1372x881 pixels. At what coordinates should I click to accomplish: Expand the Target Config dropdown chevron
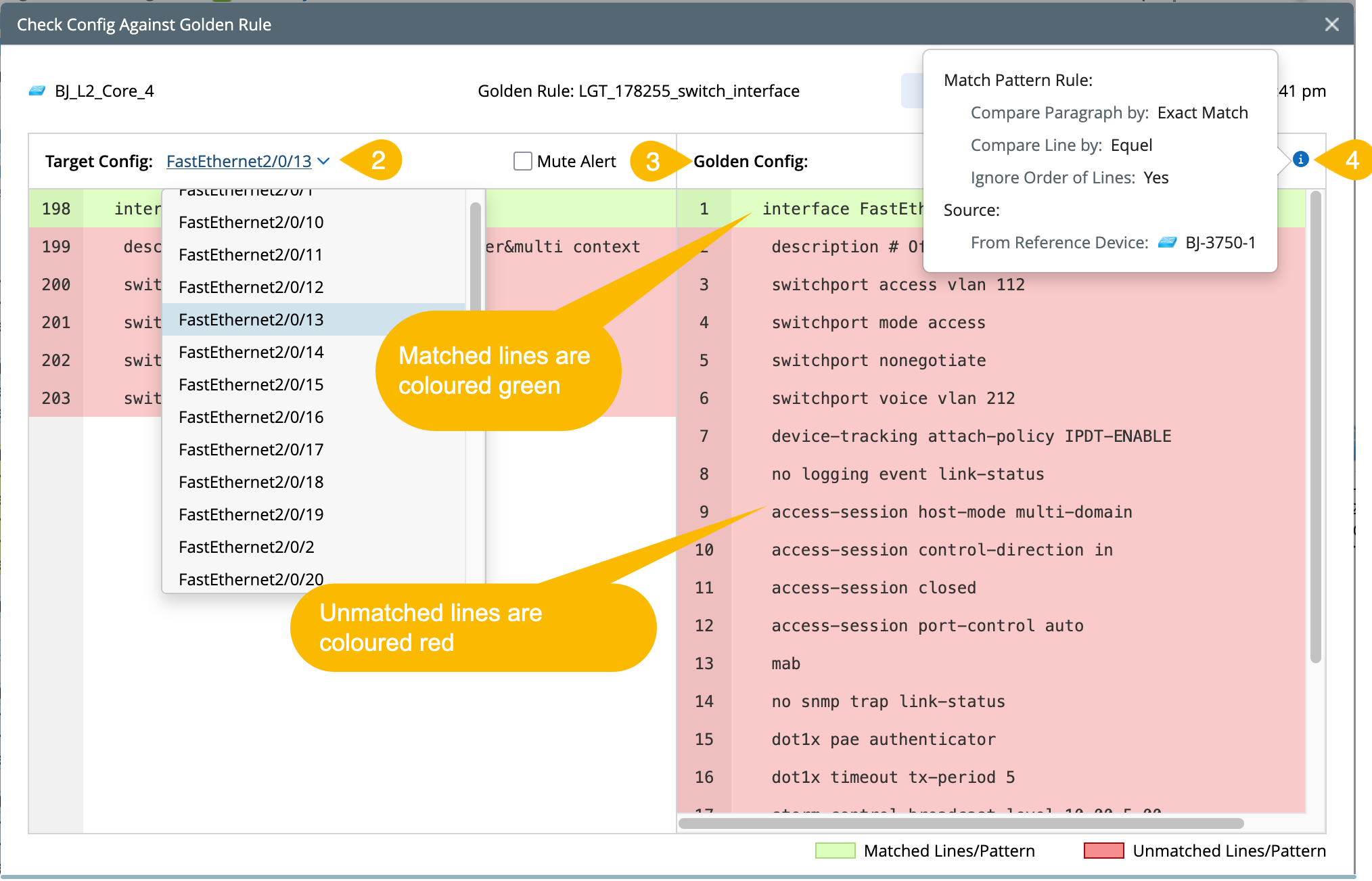tap(323, 161)
